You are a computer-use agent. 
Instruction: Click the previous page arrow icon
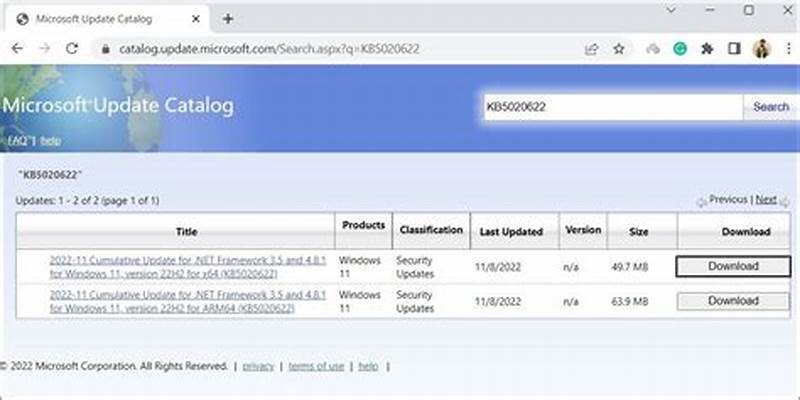click(703, 202)
